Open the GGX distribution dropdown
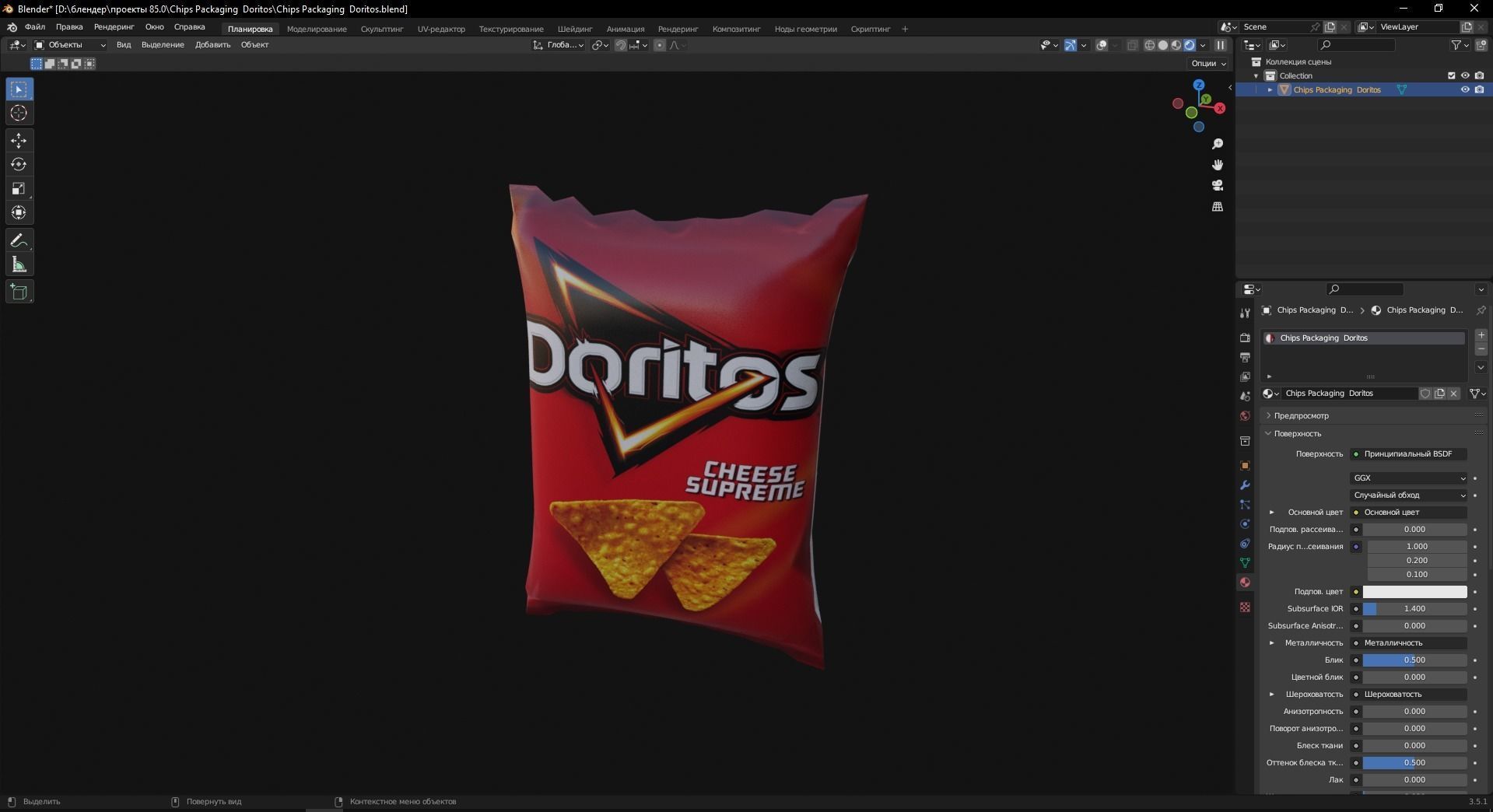The image size is (1493, 812). [1409, 478]
